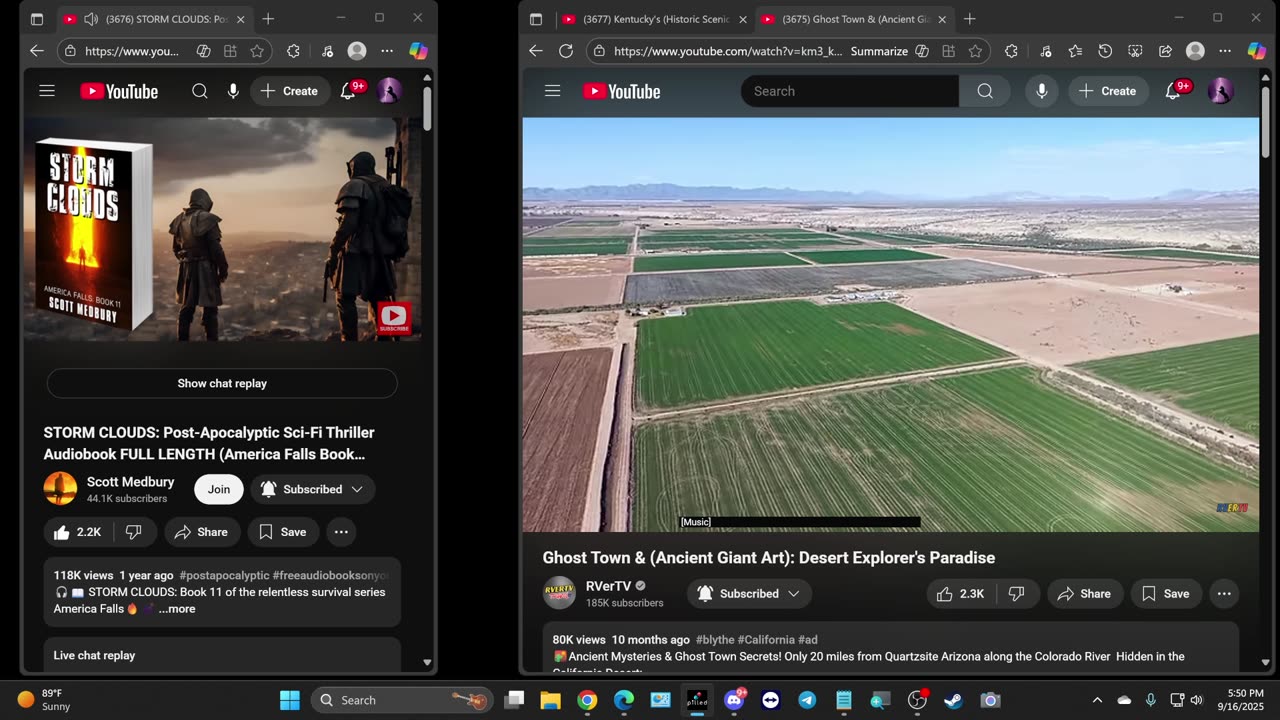
Task: Join the Scott Medbury channel
Action: 219,489
